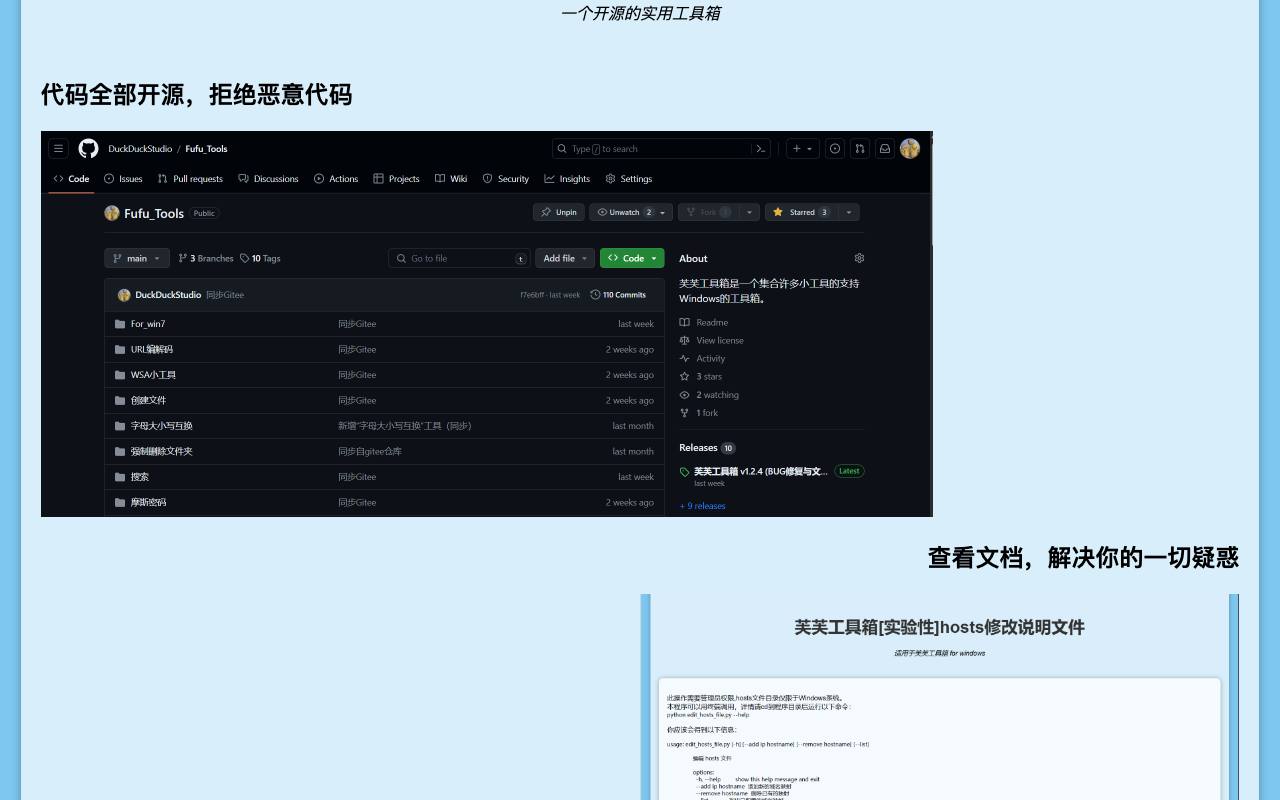
Task: Click the folder icon beside 搜索
Action: point(120,477)
